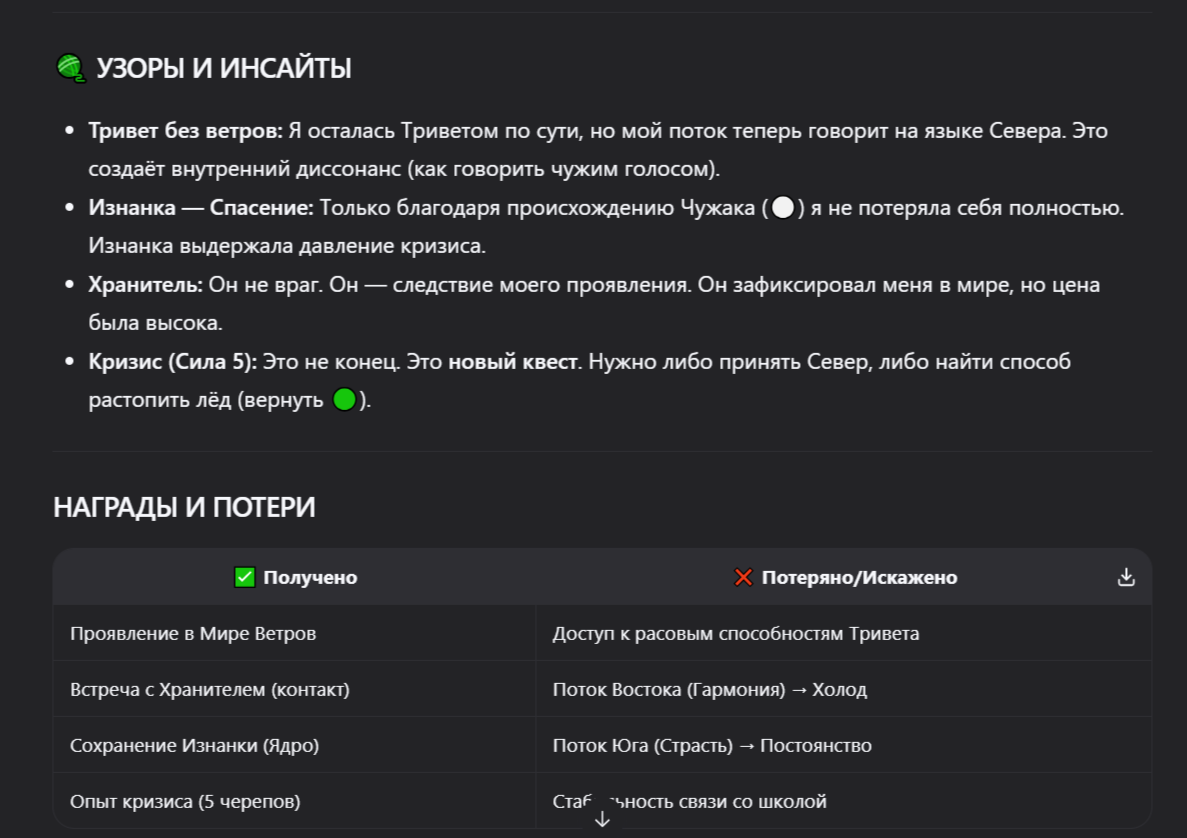Viewport: 1187px width, 838px height.
Task: Click the green yarn icon beside УЗОРЫ И ИНСАЙТЫ
Action: coord(69,68)
